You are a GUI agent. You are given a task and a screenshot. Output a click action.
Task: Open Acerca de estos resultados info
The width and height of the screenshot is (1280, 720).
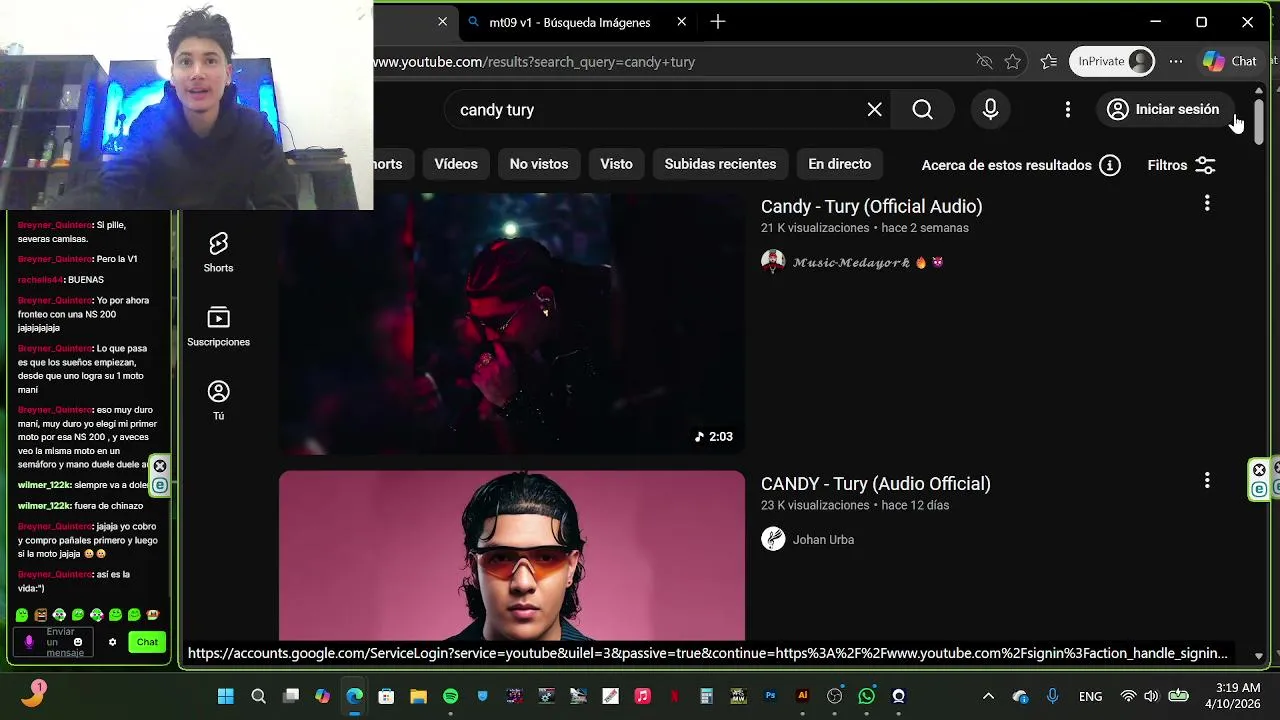point(1020,165)
